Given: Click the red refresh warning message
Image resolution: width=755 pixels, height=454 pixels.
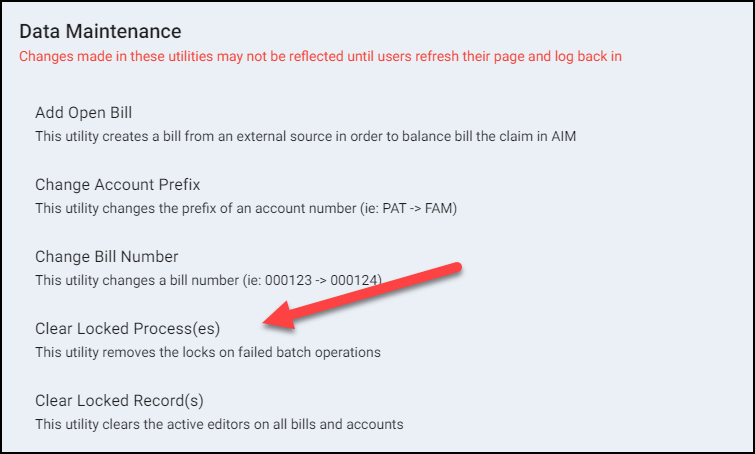Looking at the screenshot, I should tap(320, 56).
